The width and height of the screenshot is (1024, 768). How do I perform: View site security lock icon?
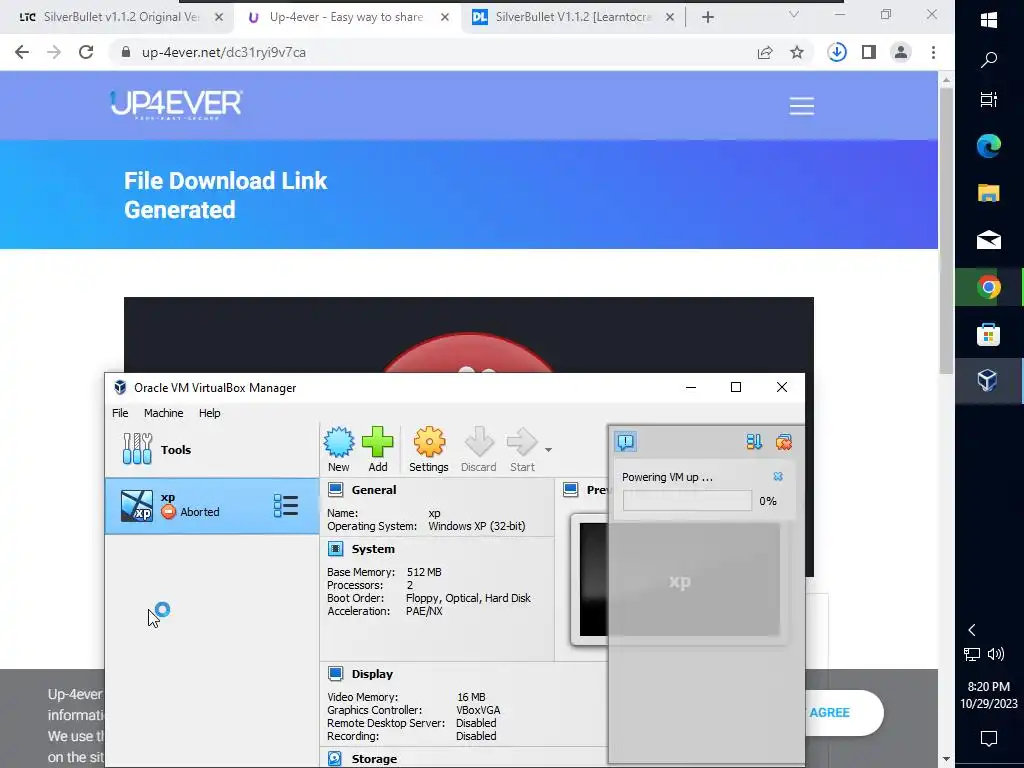point(126,52)
